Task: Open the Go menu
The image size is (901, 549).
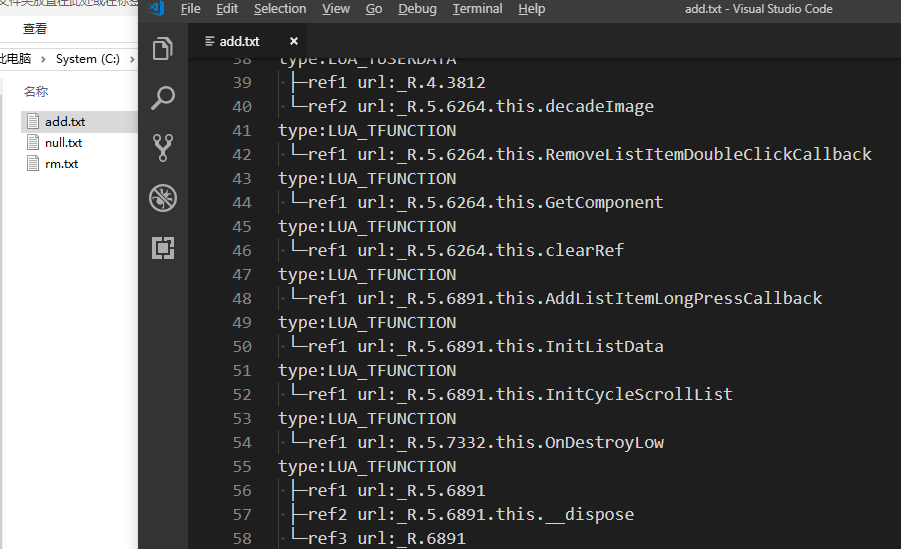Action: click(x=374, y=9)
